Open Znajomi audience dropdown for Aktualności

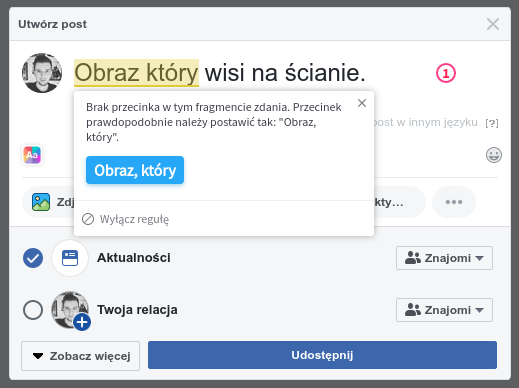tap(444, 258)
